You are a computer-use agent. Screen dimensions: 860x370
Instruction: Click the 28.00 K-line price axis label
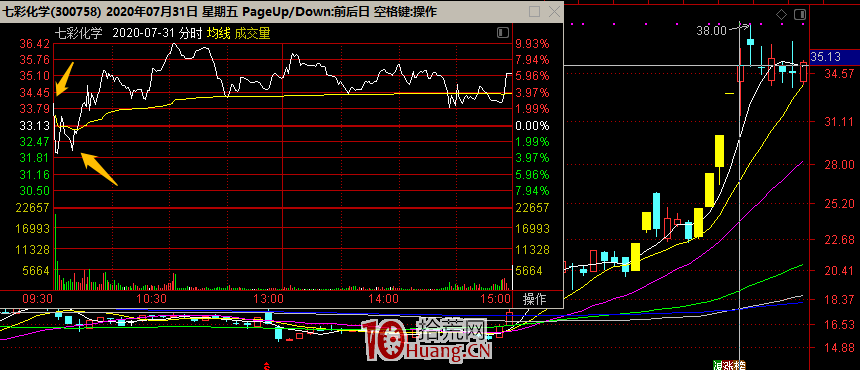[x=840, y=164]
